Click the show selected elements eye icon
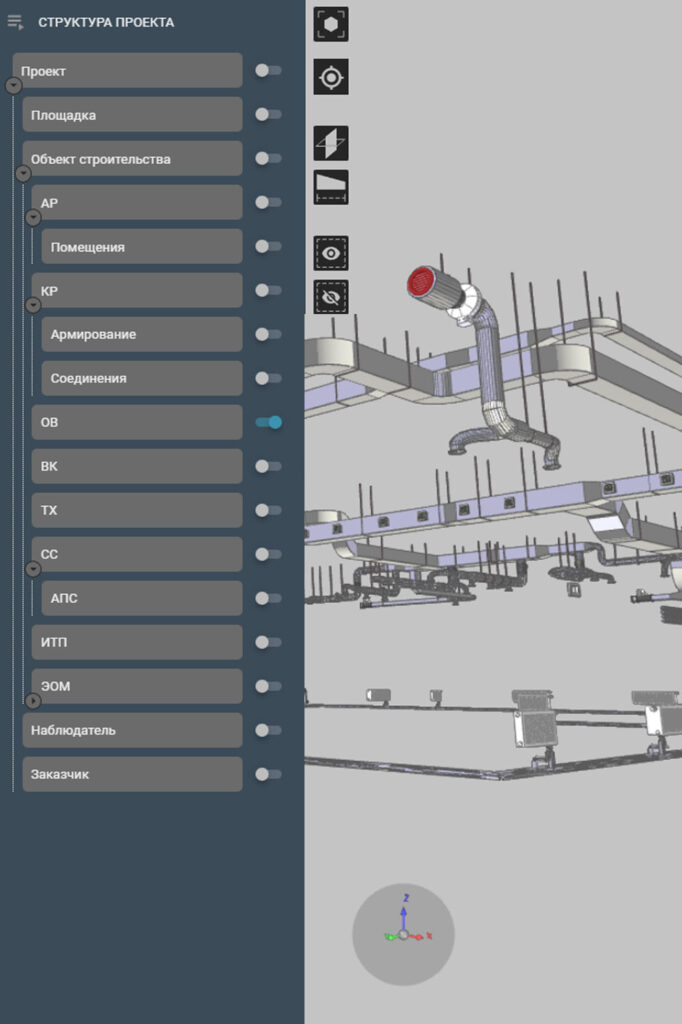 [x=331, y=253]
